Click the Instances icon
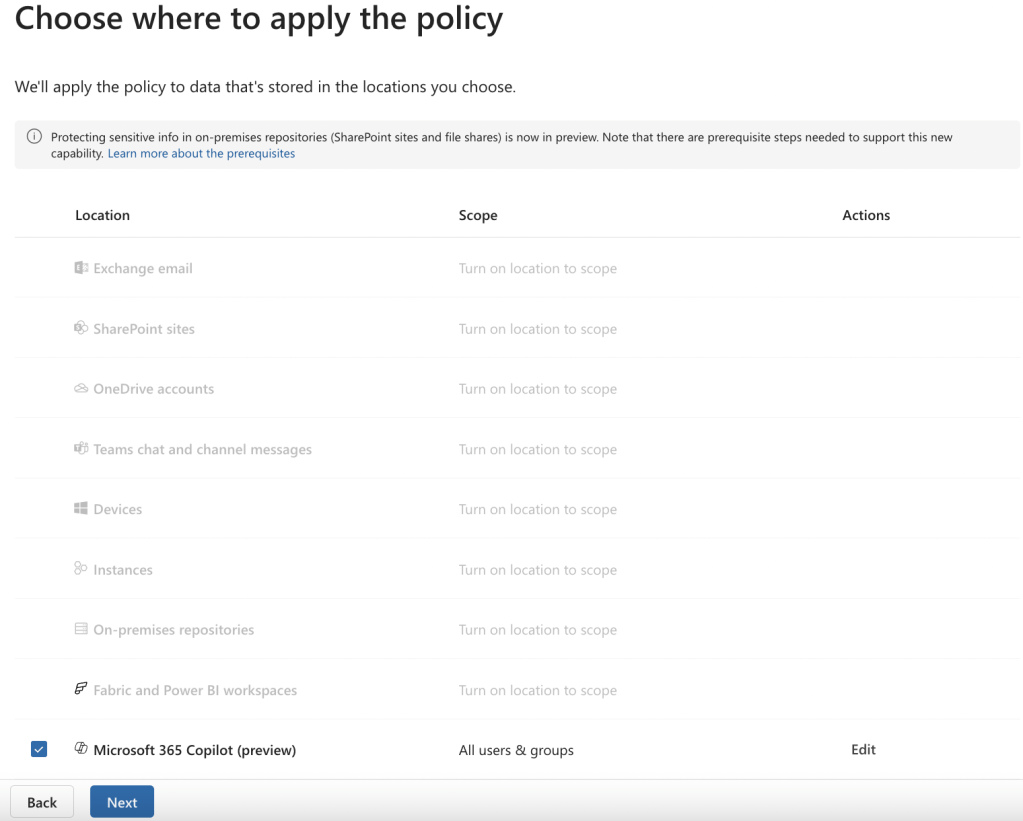The image size is (1023, 821). click(x=81, y=569)
